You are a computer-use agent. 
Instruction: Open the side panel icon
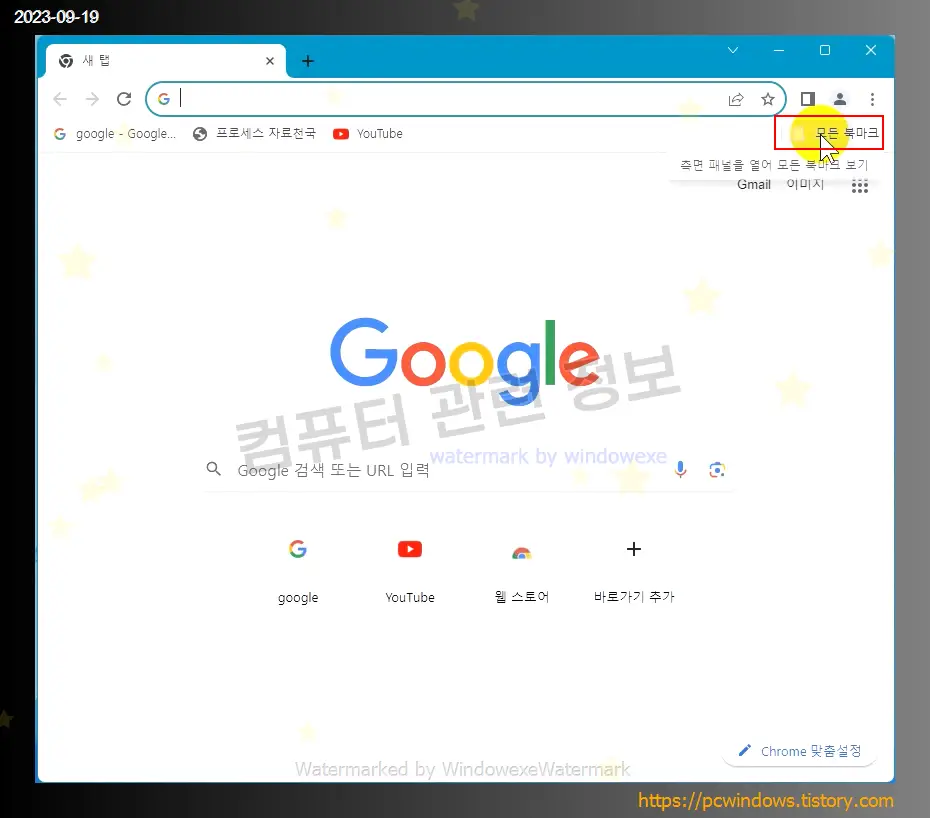(x=808, y=99)
